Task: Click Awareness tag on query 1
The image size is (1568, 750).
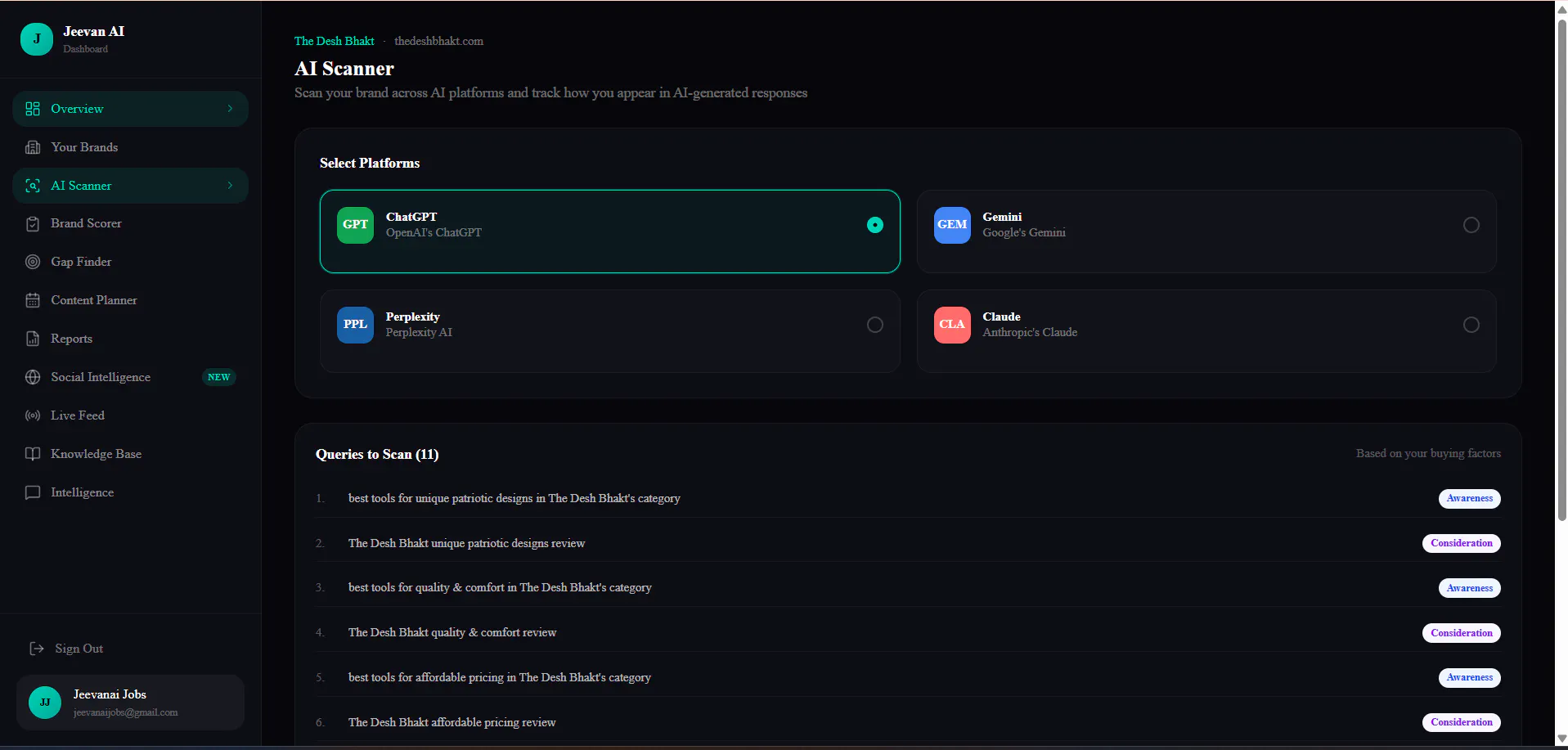Action: point(1470,498)
